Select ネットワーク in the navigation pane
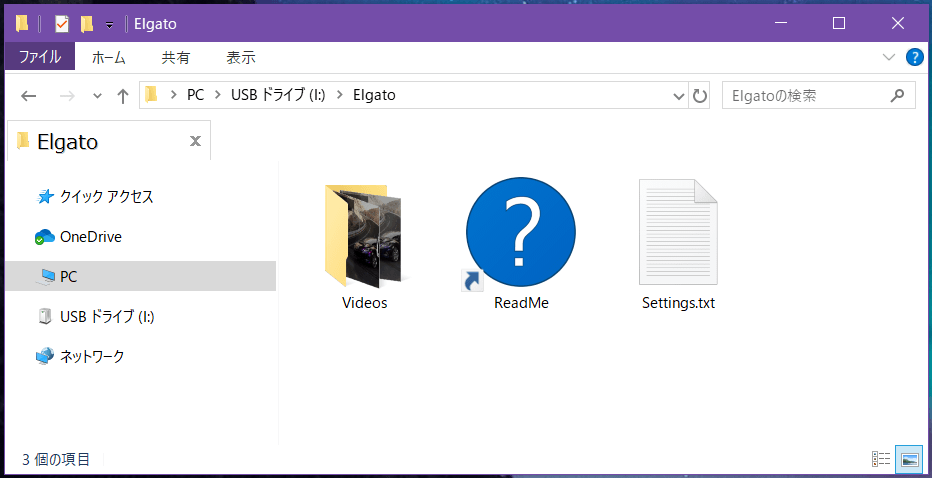The image size is (932, 478). pyautogui.click(x=80, y=356)
